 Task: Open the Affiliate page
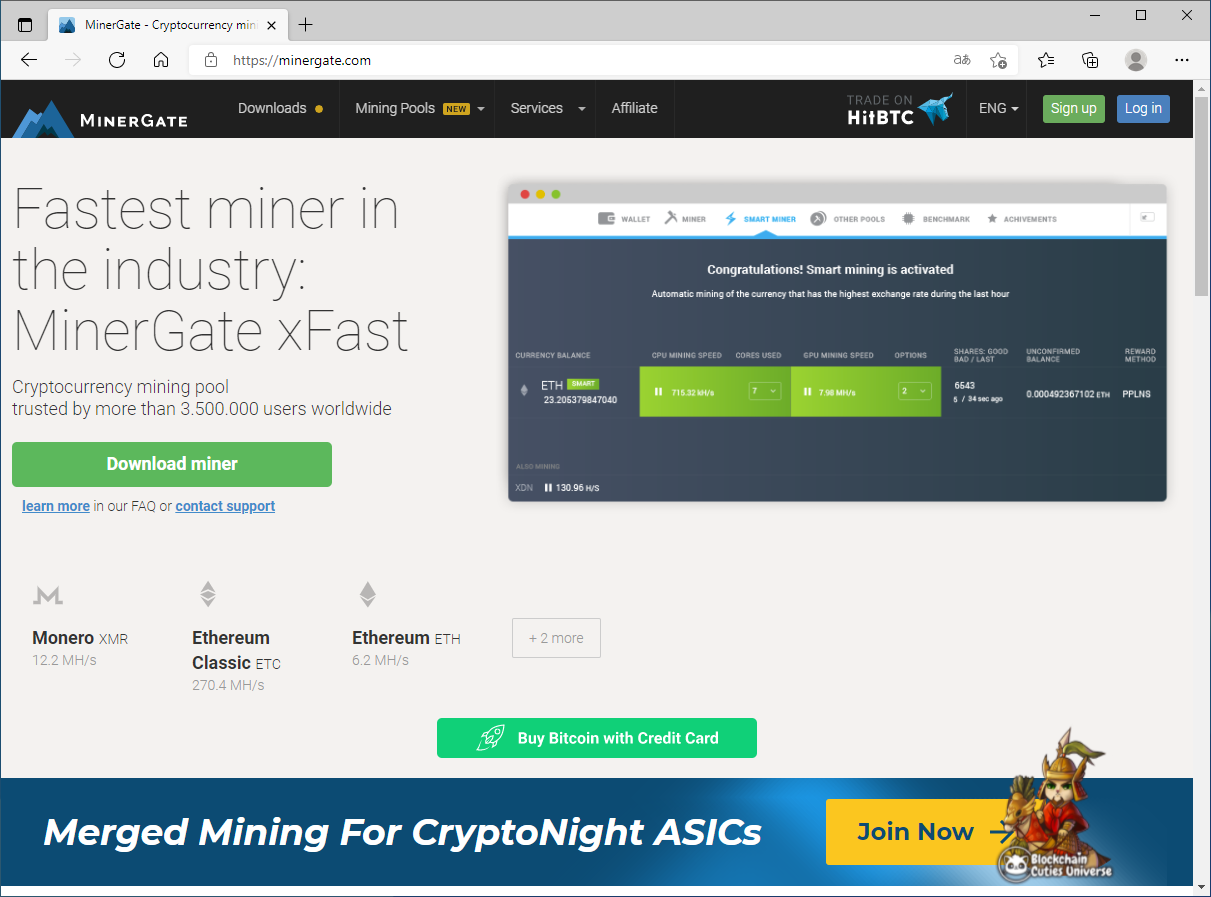coord(634,108)
